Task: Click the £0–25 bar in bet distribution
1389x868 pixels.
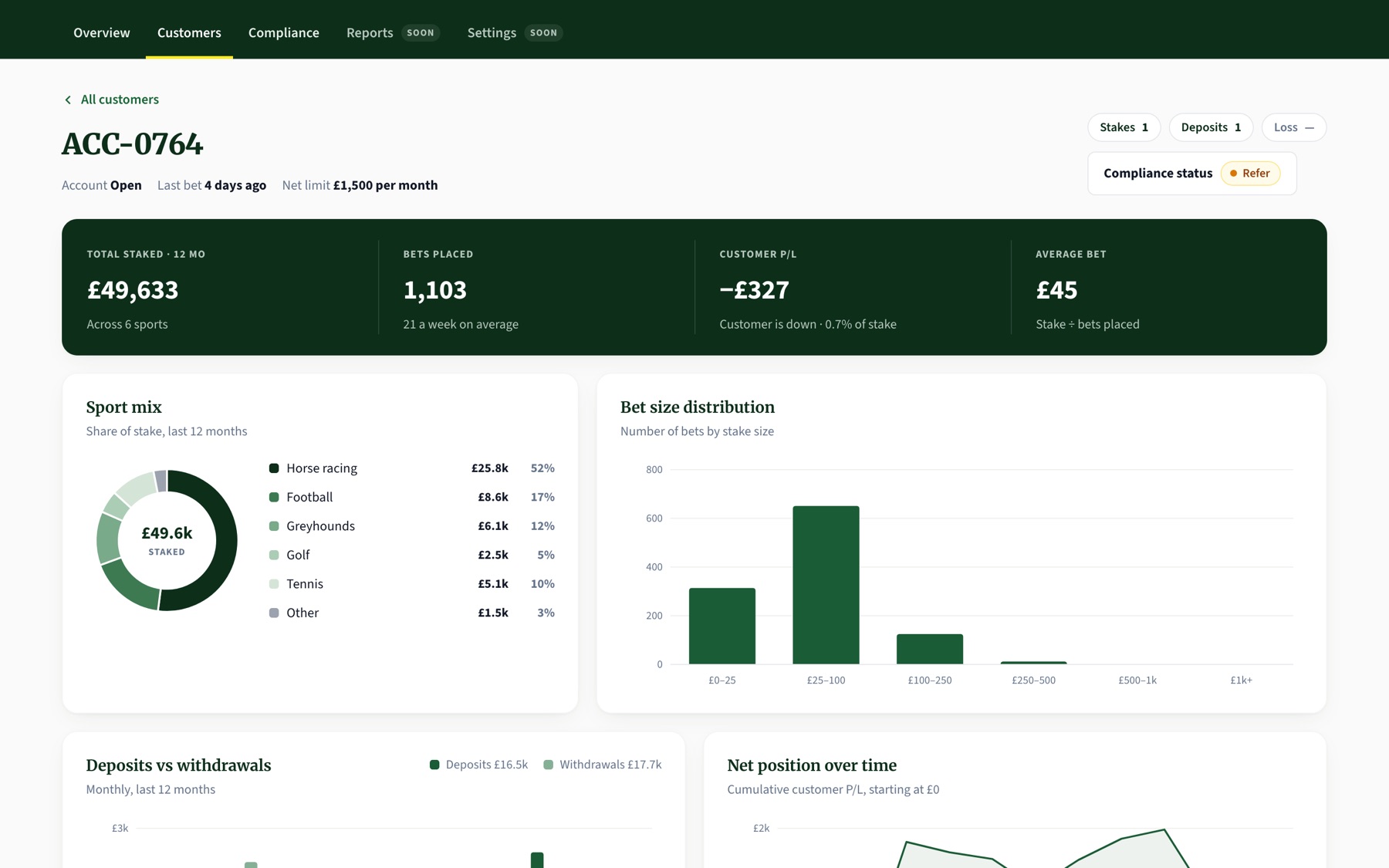Action: click(x=722, y=626)
